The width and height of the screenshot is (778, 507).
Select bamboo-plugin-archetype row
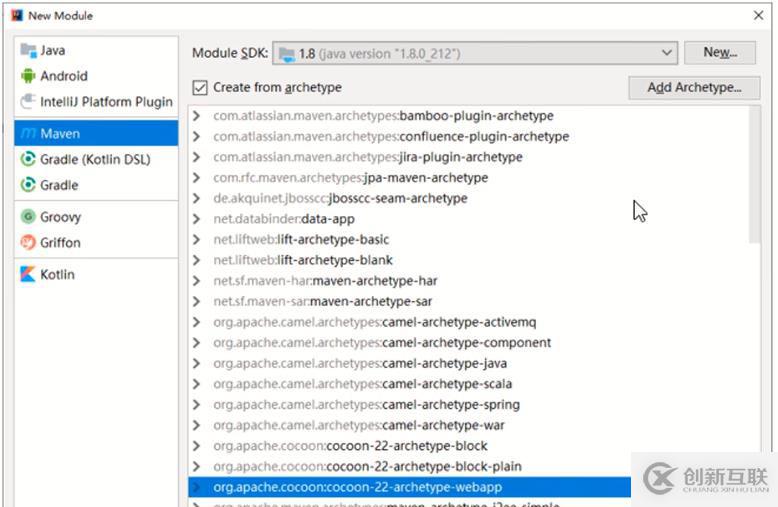pyautogui.click(x=469, y=116)
